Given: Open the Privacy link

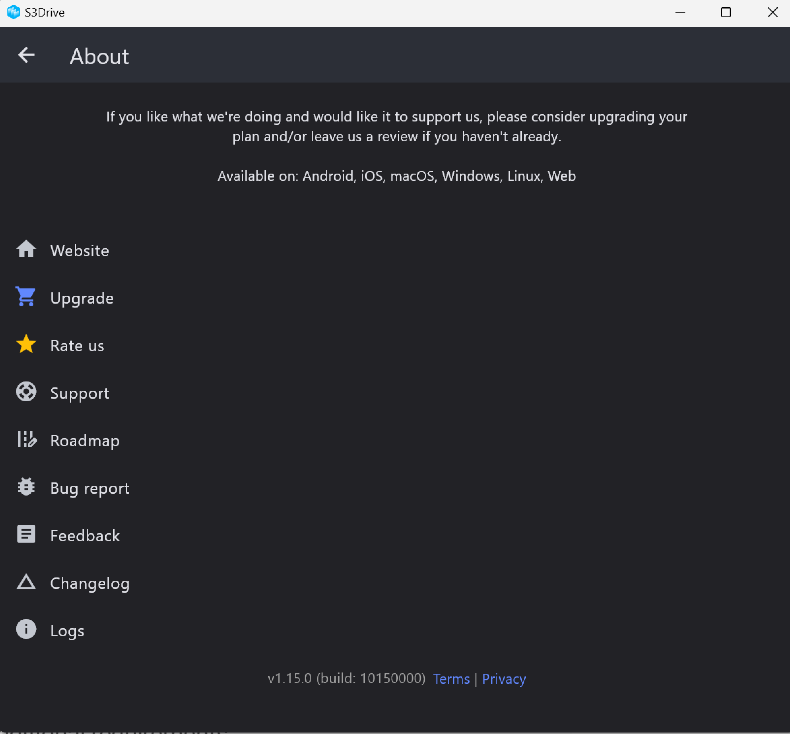Looking at the screenshot, I should pos(504,679).
